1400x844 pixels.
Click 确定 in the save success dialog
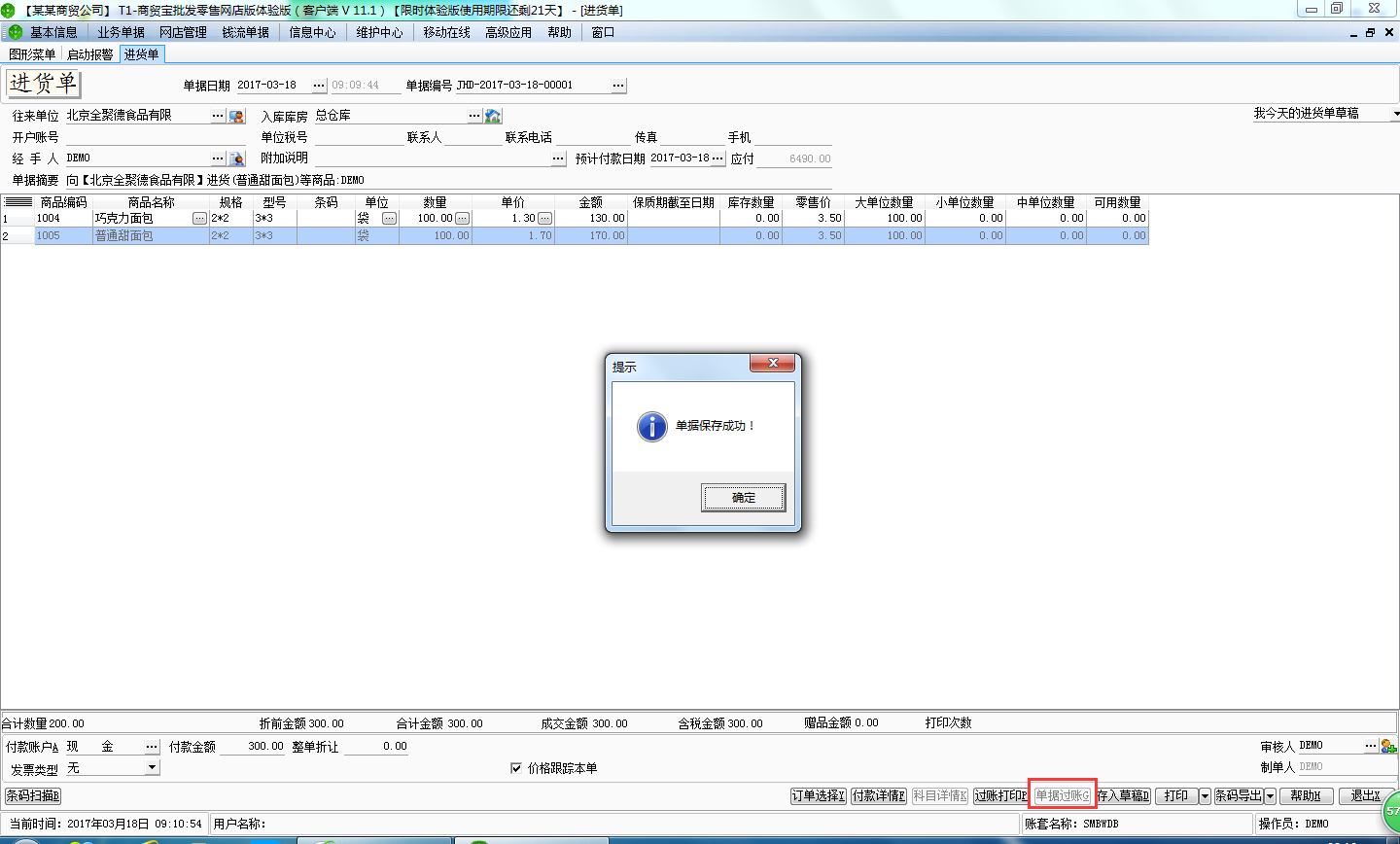point(743,498)
